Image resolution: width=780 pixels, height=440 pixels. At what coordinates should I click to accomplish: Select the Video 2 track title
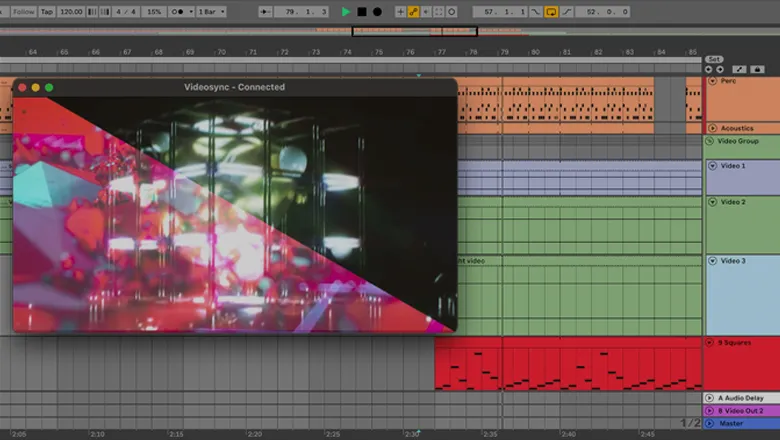(x=733, y=202)
